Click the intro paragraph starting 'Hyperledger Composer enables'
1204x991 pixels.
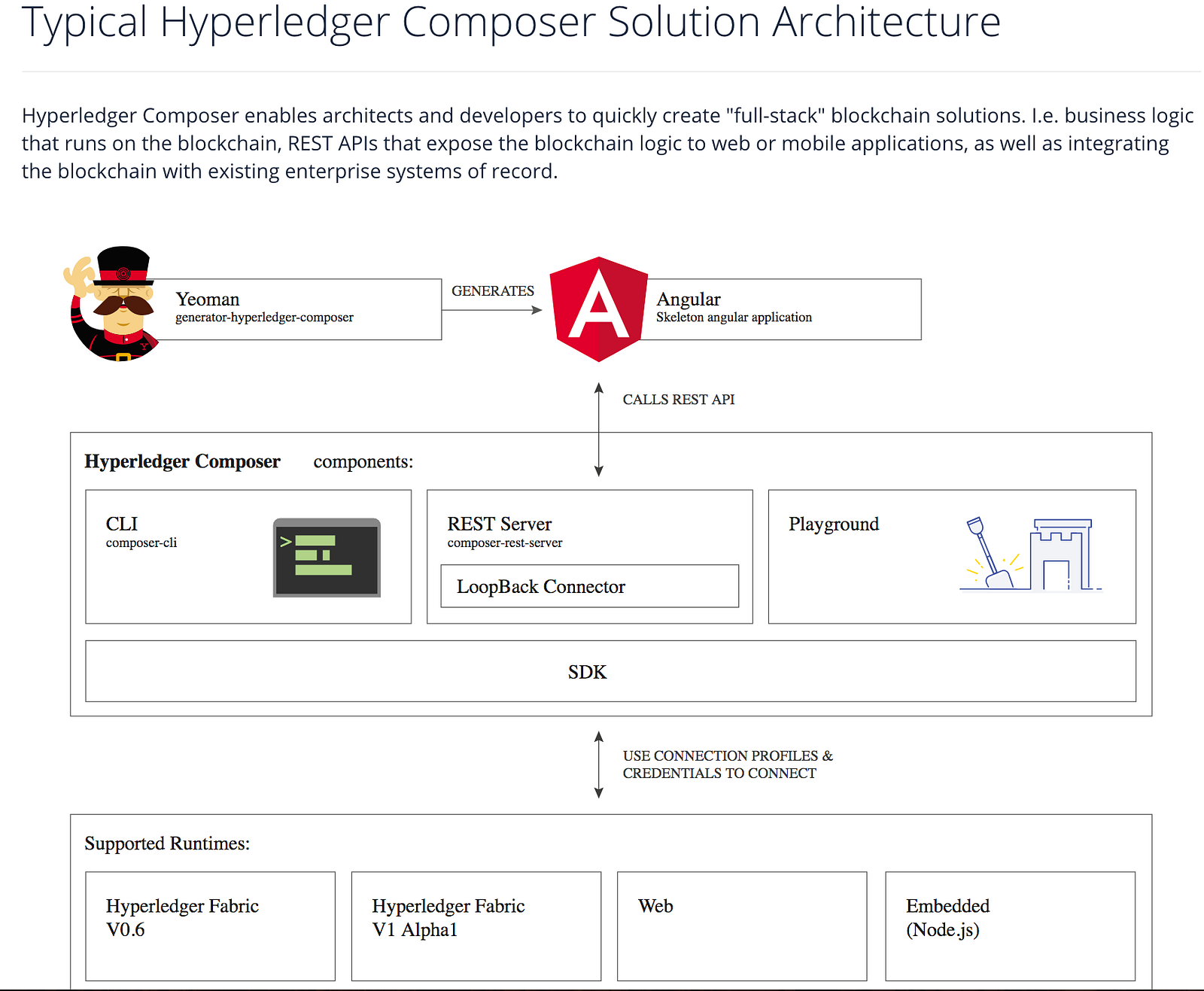[608, 144]
